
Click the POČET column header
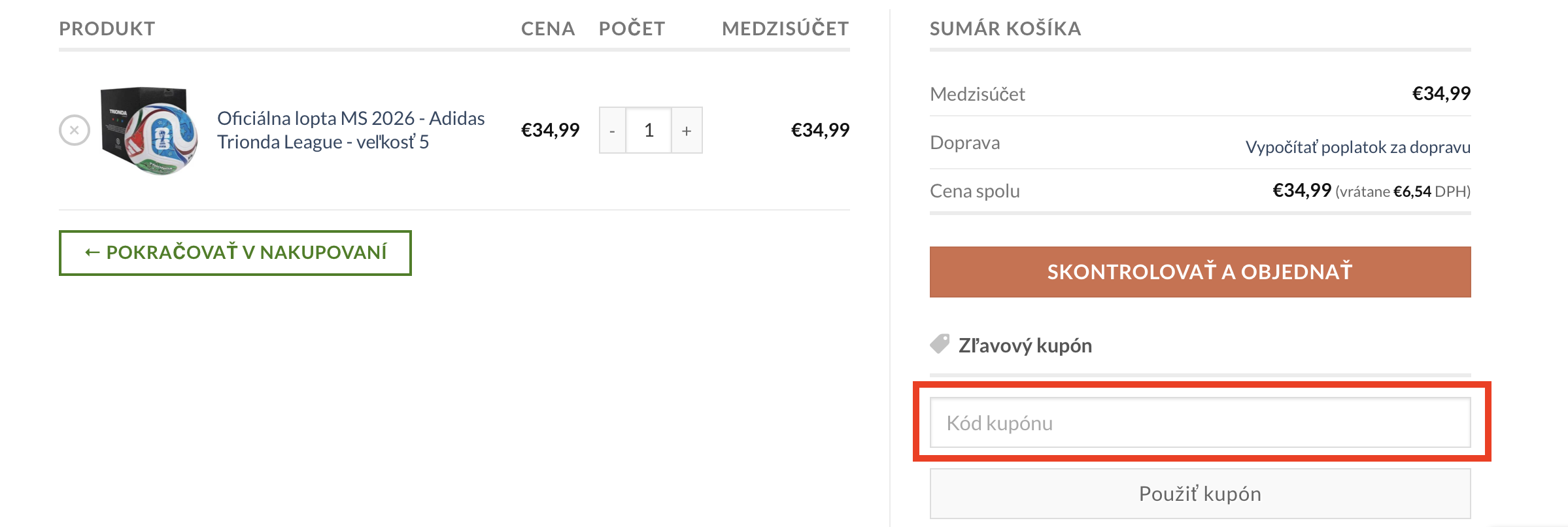pos(632,29)
